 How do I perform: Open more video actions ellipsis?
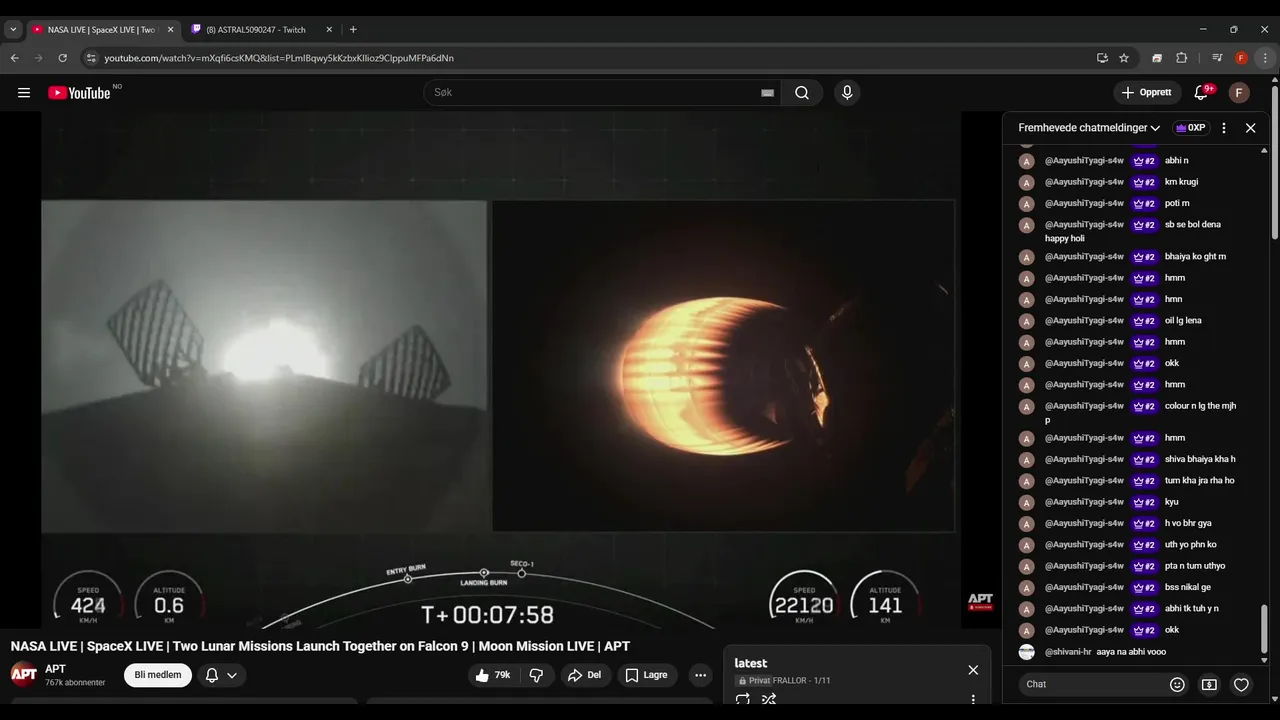[700, 675]
